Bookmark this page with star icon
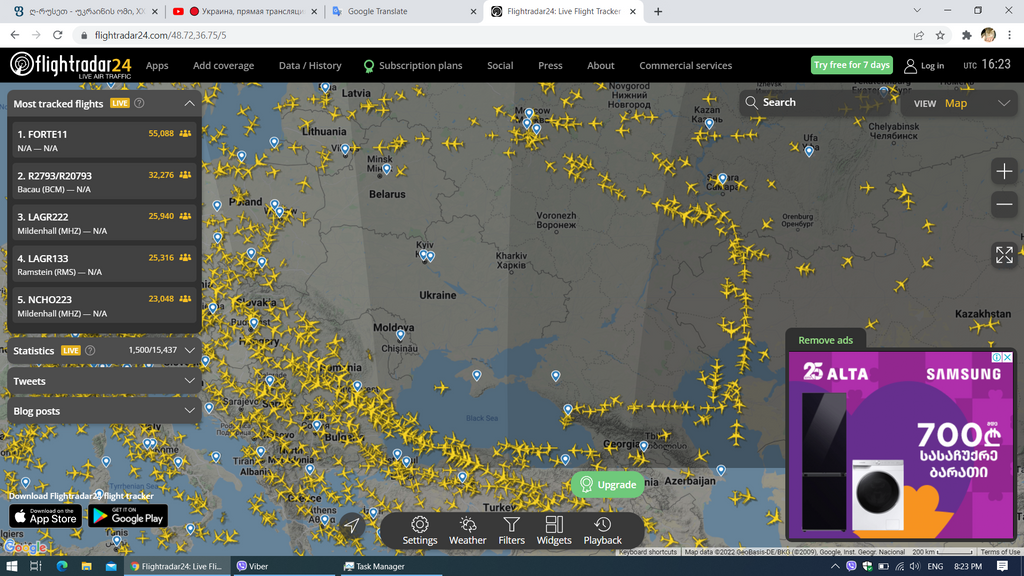This screenshot has height=576, width=1024. 940,35
